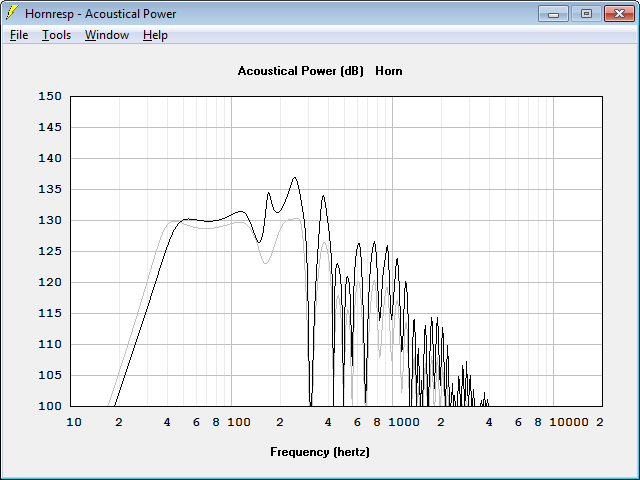The width and height of the screenshot is (640, 480).
Task: Click the 150 dB y-axis value
Action: (50, 96)
